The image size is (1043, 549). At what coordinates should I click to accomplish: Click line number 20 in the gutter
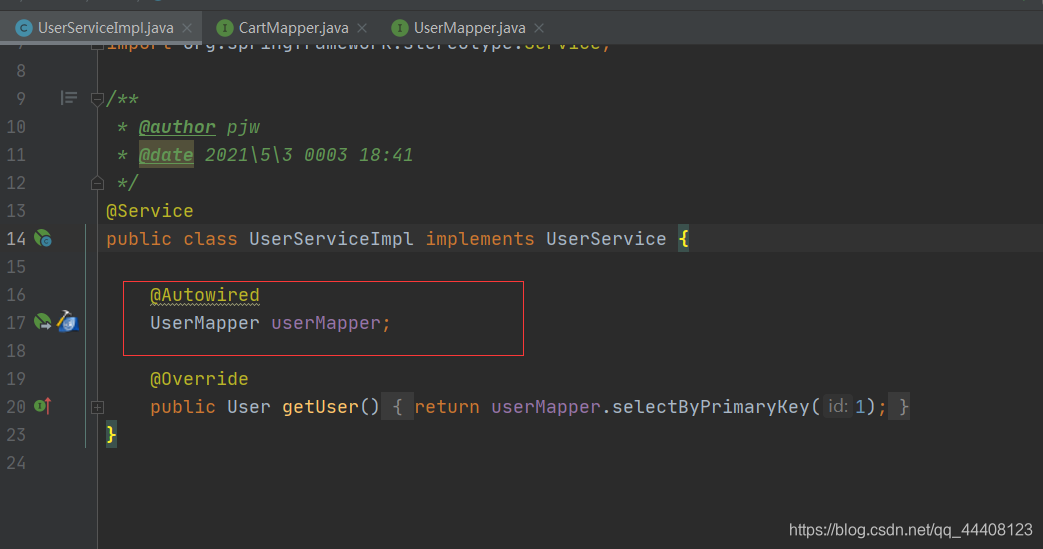coord(16,407)
